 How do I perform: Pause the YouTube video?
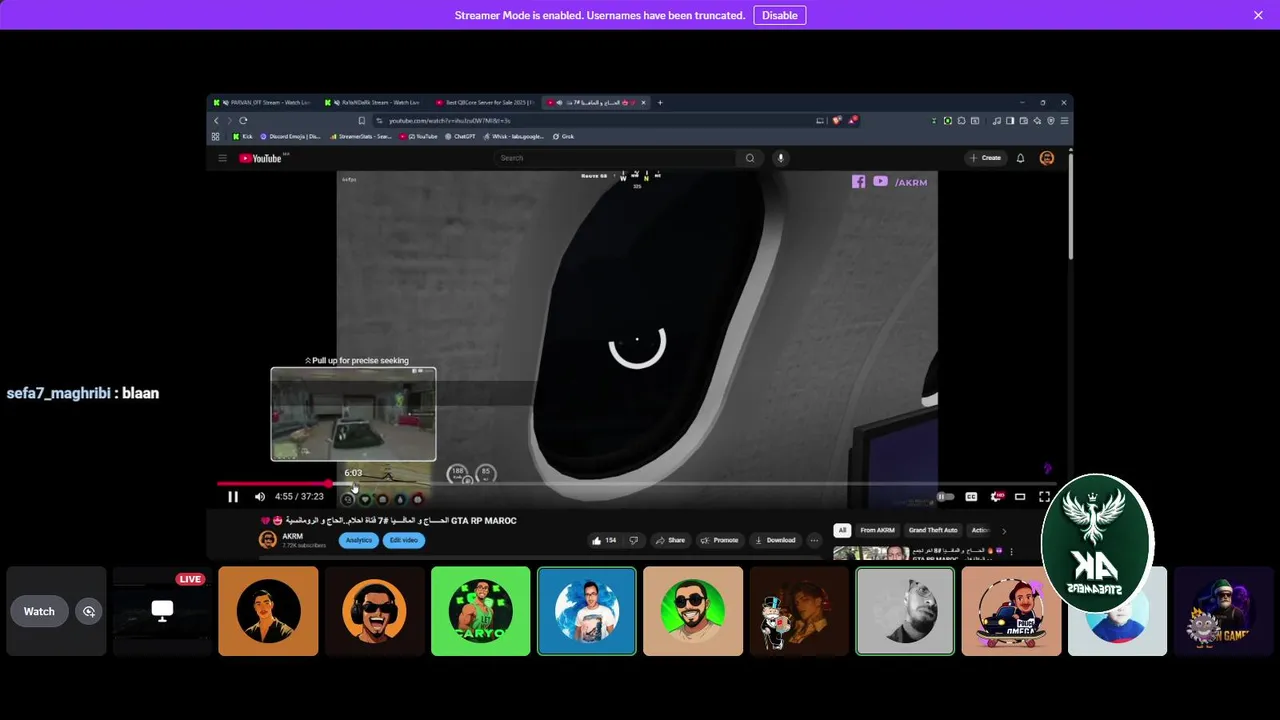pos(232,496)
